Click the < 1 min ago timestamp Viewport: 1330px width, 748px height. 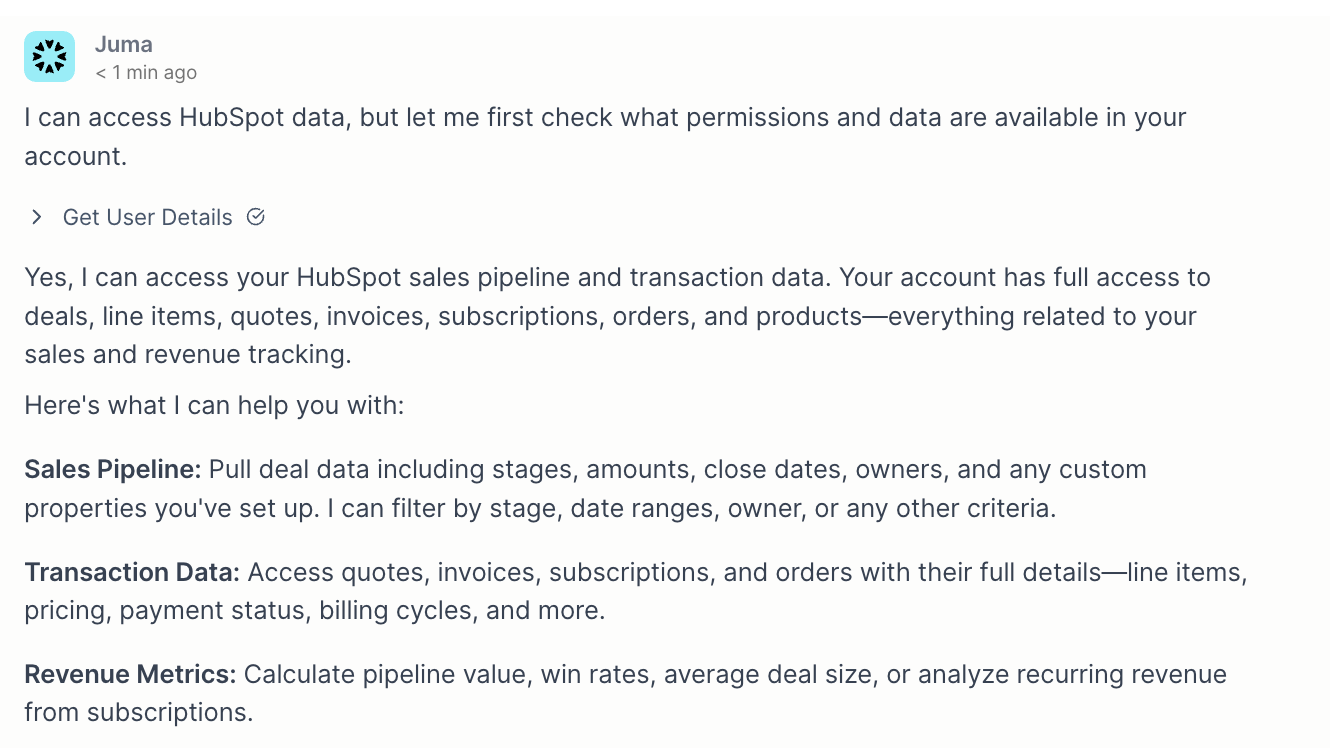tap(145, 72)
